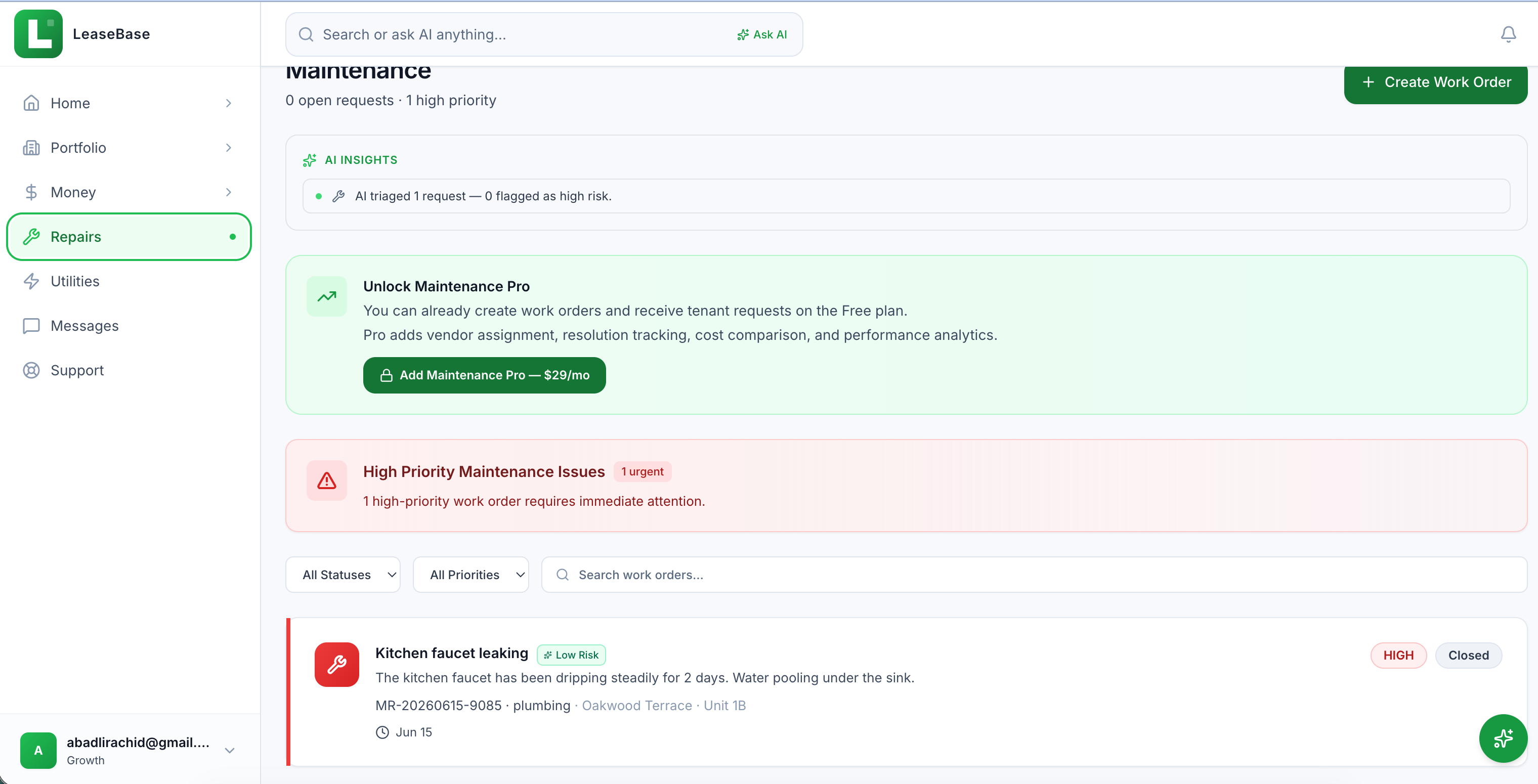Click the Growth plan label
The image size is (1538, 784).
(86, 760)
